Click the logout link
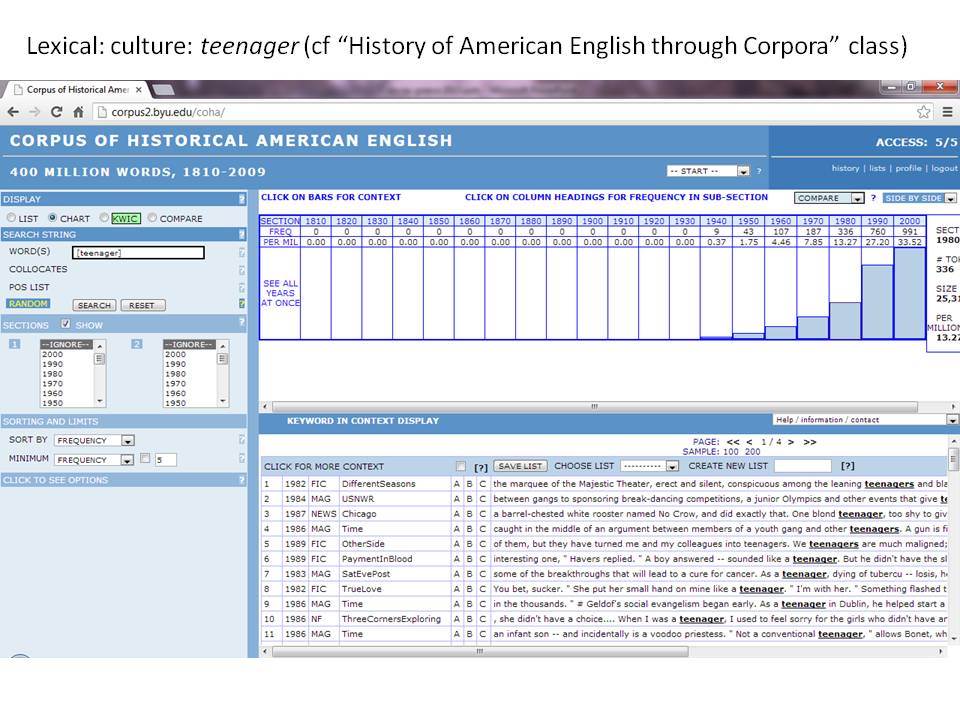 pyautogui.click(x=944, y=168)
